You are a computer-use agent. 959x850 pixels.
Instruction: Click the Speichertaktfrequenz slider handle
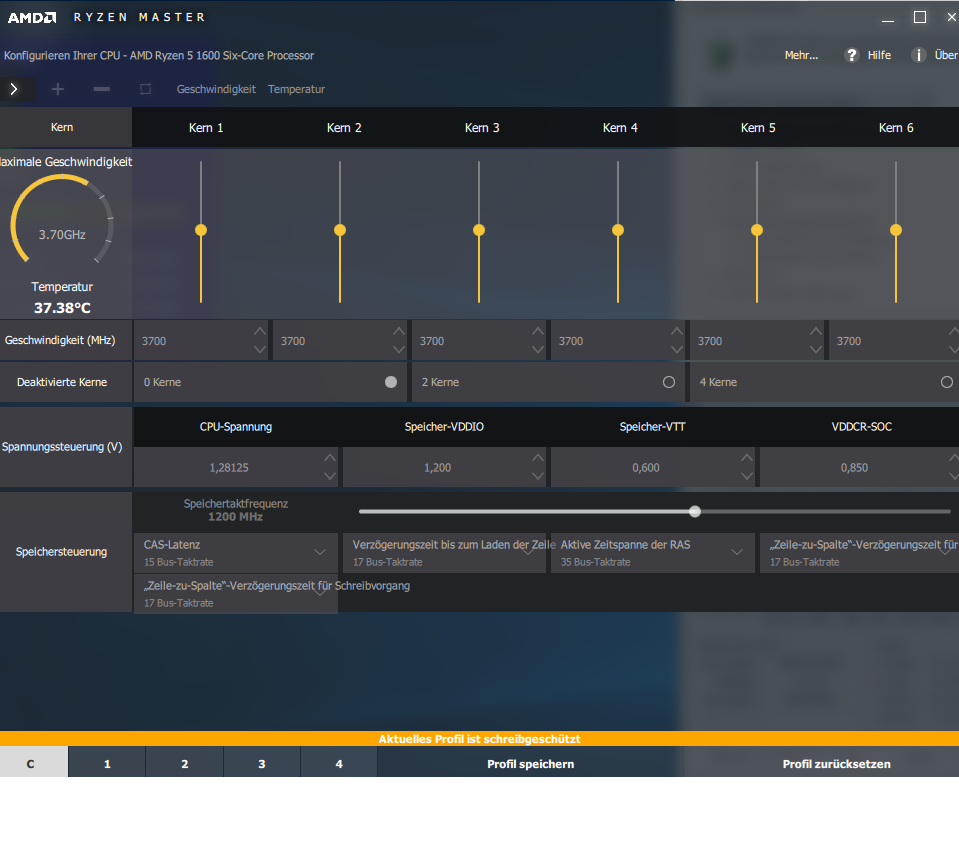coord(695,512)
